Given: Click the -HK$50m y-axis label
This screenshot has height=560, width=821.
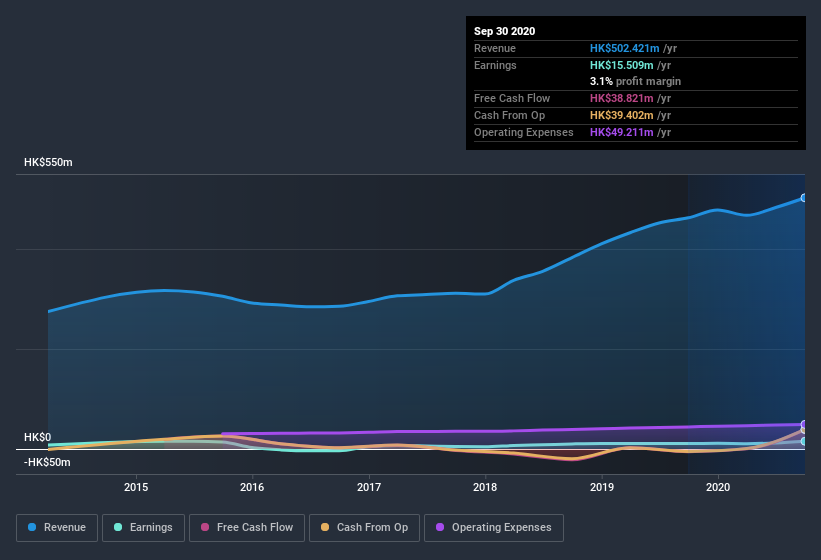Looking at the screenshot, I should tap(47, 462).
